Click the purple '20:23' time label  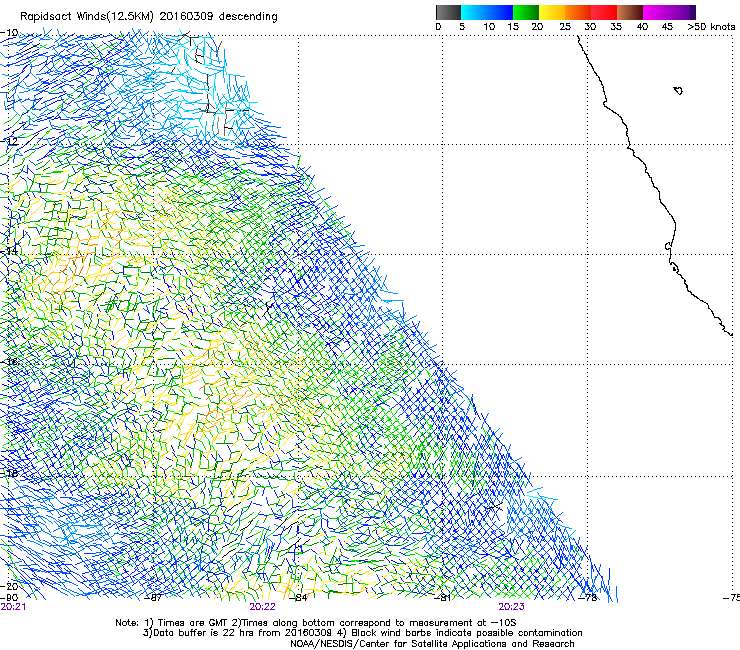pyautogui.click(x=512, y=607)
